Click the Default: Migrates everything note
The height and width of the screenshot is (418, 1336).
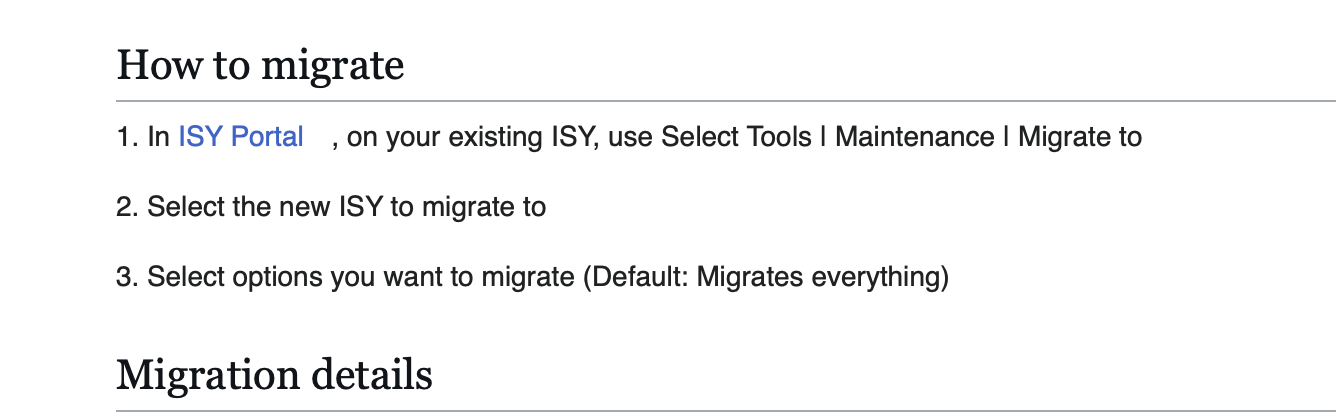tap(765, 277)
